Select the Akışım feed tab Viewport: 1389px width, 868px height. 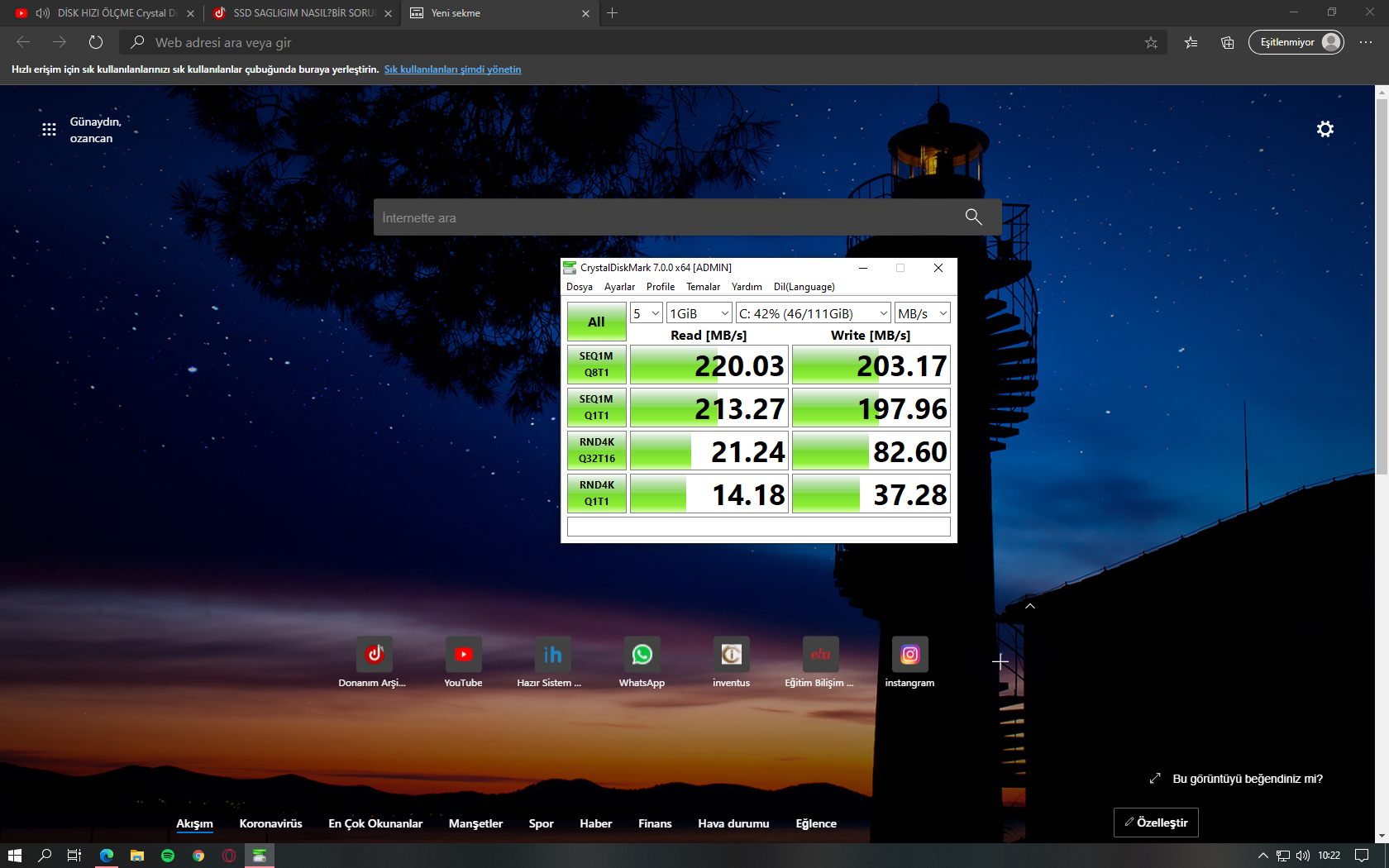(x=194, y=823)
